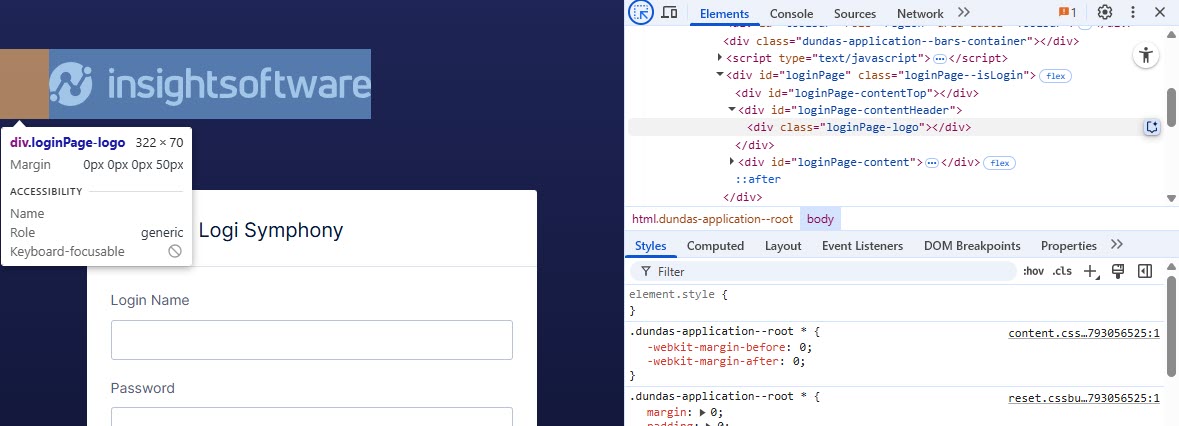Collapse the loginPage div node
The height and width of the screenshot is (426, 1179).
(x=720, y=74)
